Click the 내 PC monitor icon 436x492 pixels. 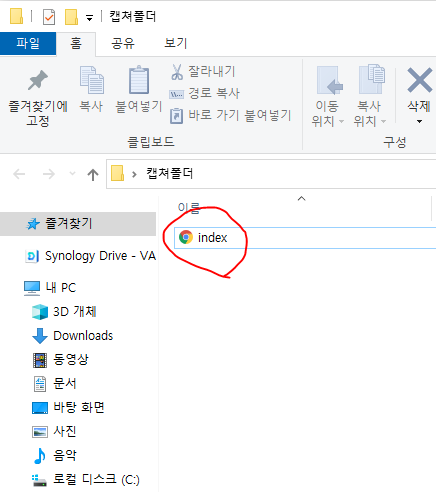point(32,288)
